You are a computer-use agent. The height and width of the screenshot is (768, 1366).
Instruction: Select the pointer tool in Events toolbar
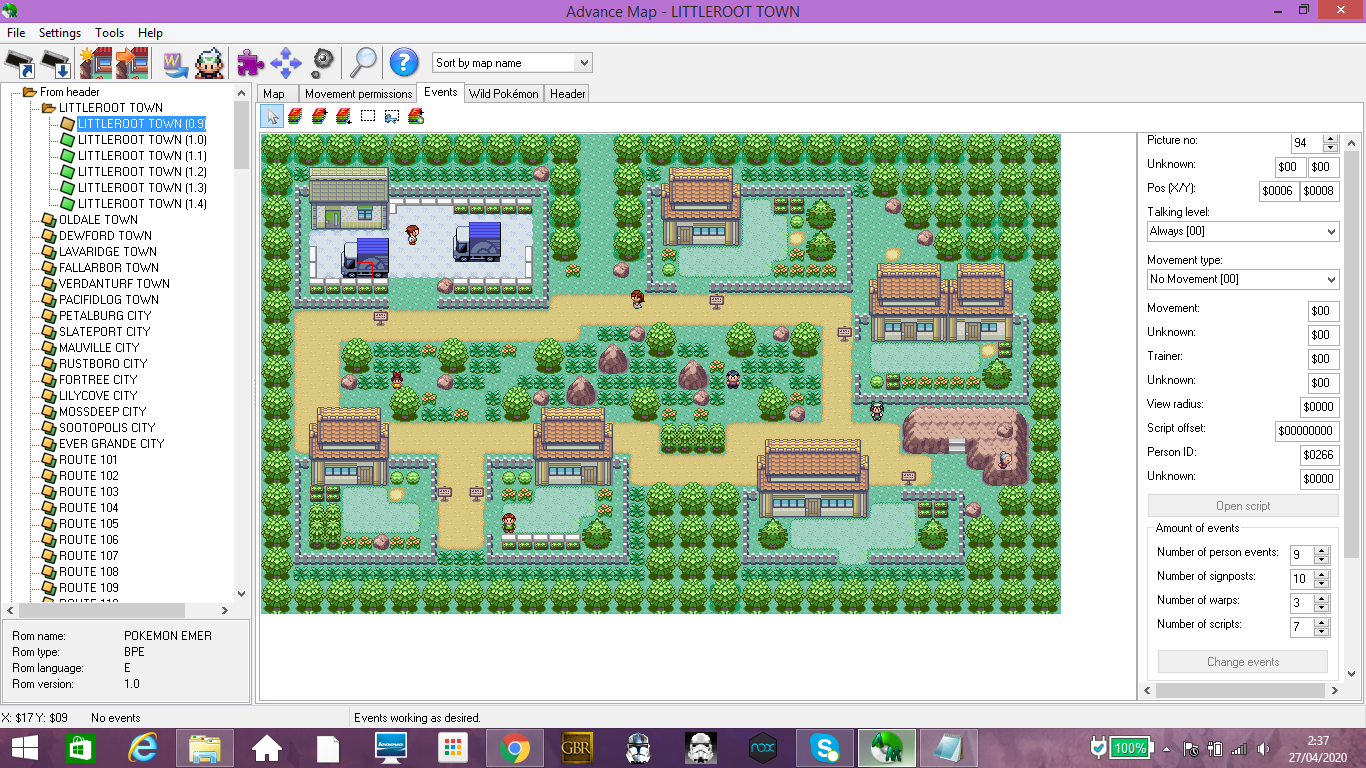pos(272,116)
